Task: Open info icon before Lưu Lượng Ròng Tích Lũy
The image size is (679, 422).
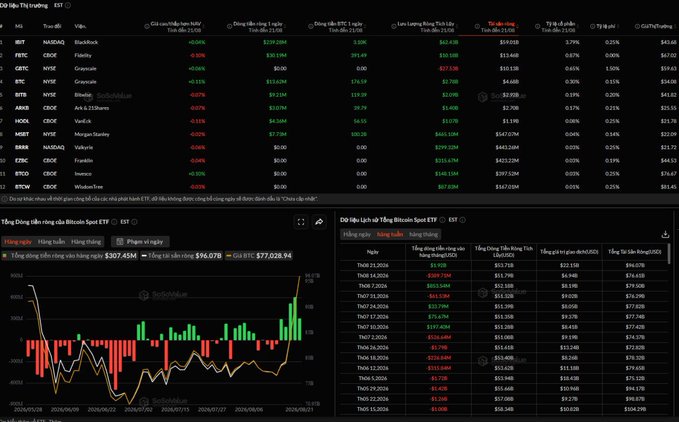Action: (x=394, y=26)
